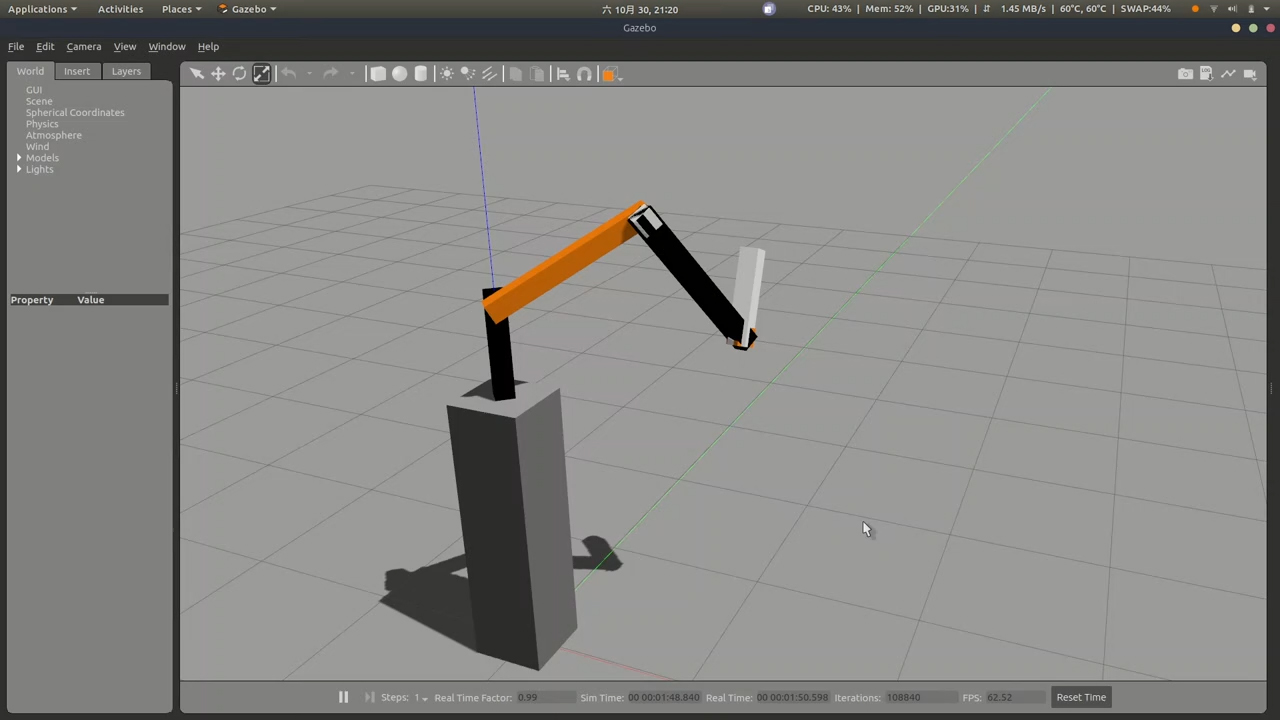Open the Activities overview

[120, 9]
